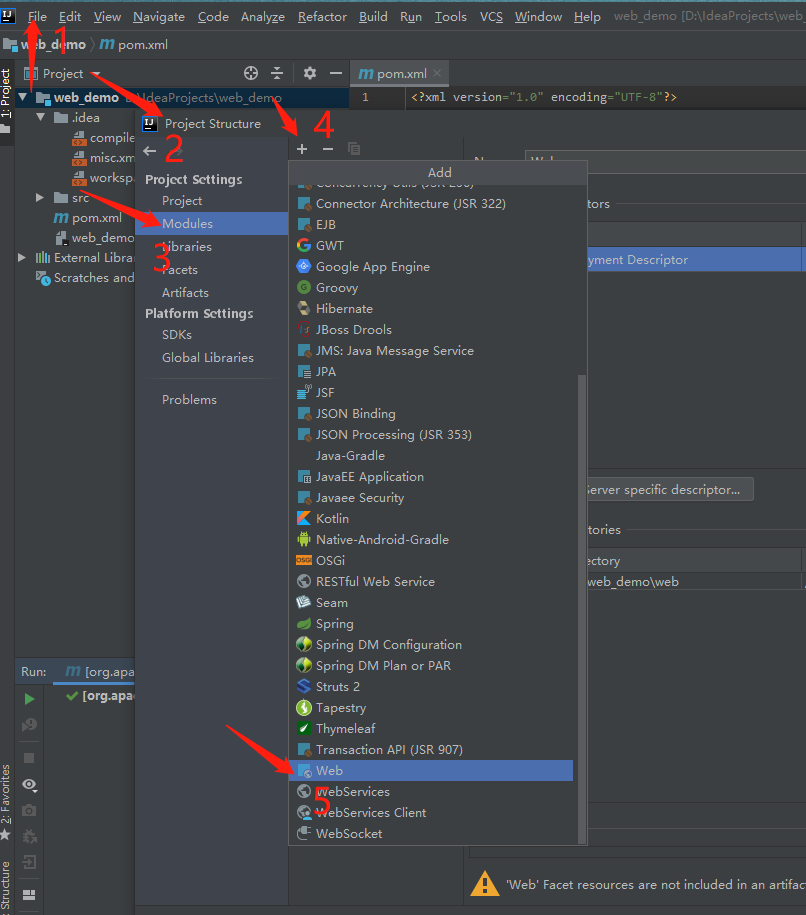Choose OSGi from Add list
The image size is (806, 915).
(432, 561)
